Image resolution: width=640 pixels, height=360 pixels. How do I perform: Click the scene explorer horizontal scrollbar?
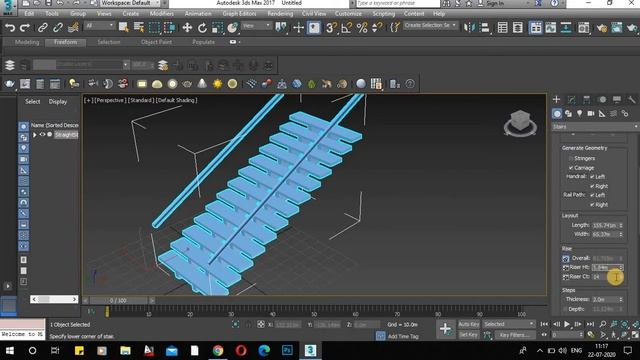click(x=54, y=299)
